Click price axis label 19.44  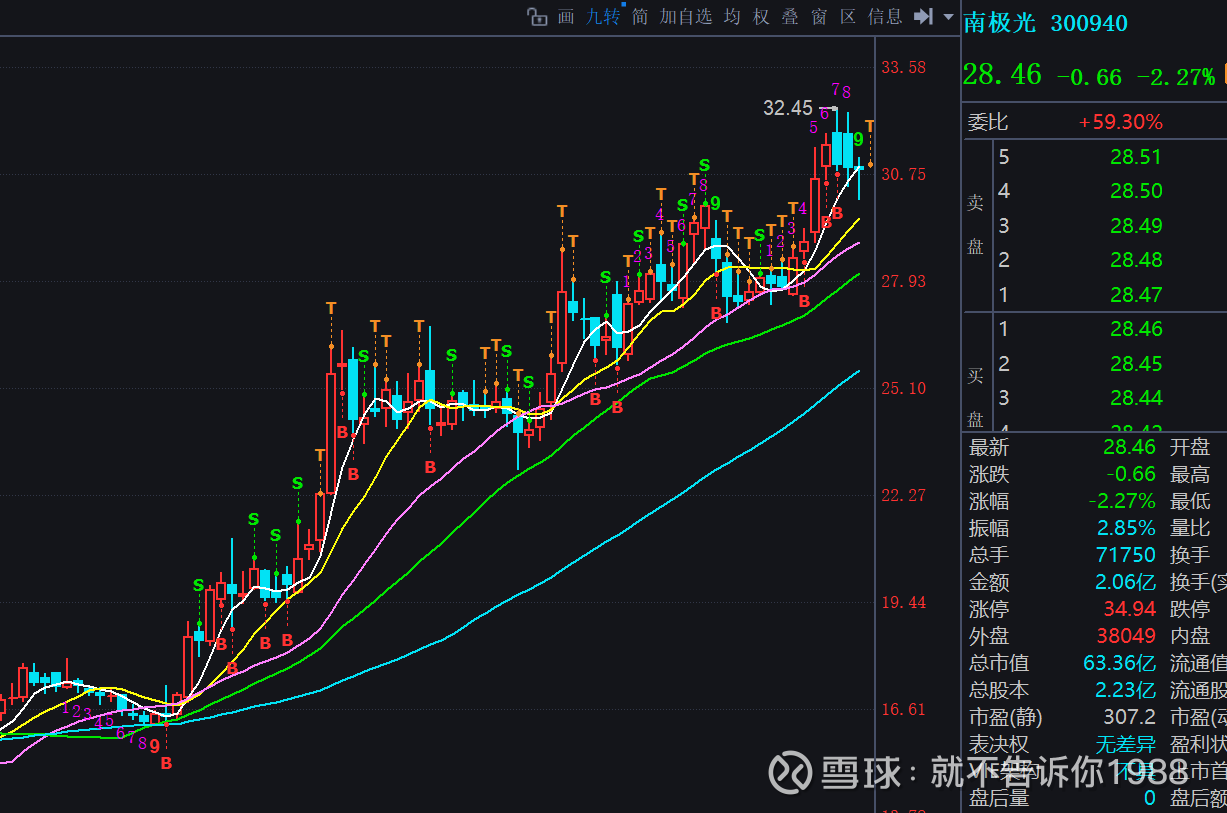click(x=903, y=602)
